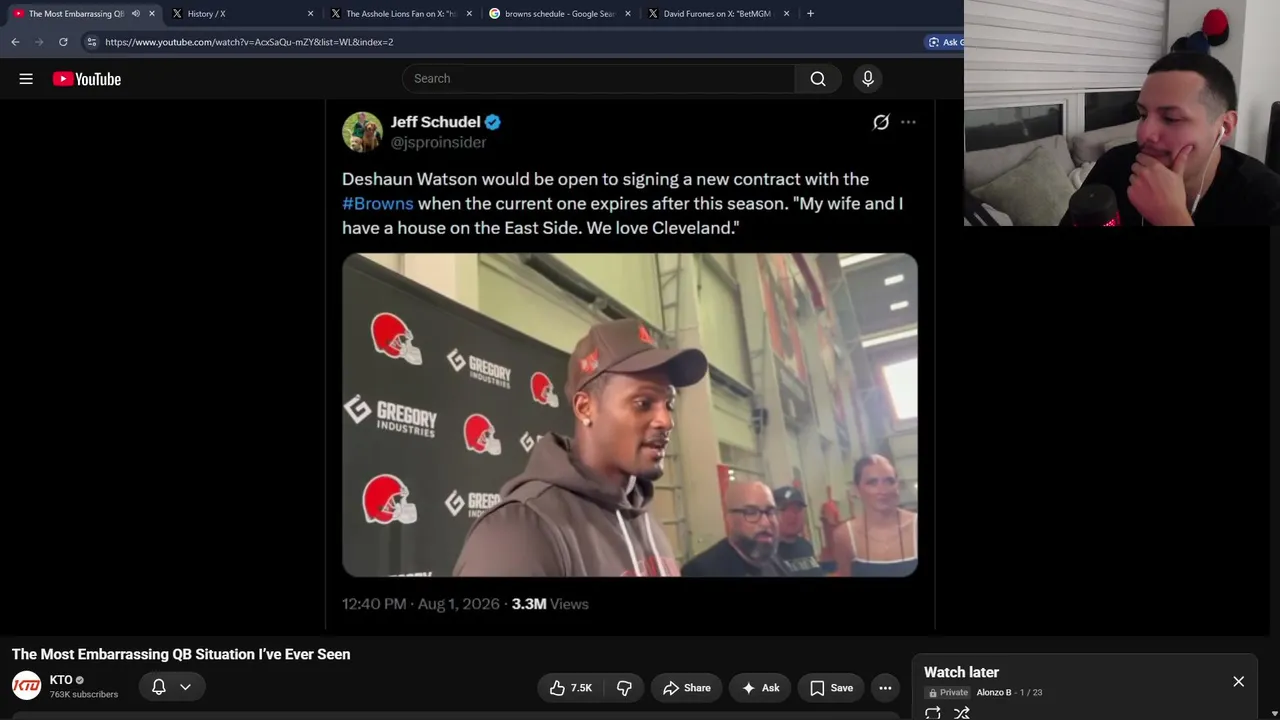
Task: Click the @jsproinsider handle
Action: coord(438,143)
